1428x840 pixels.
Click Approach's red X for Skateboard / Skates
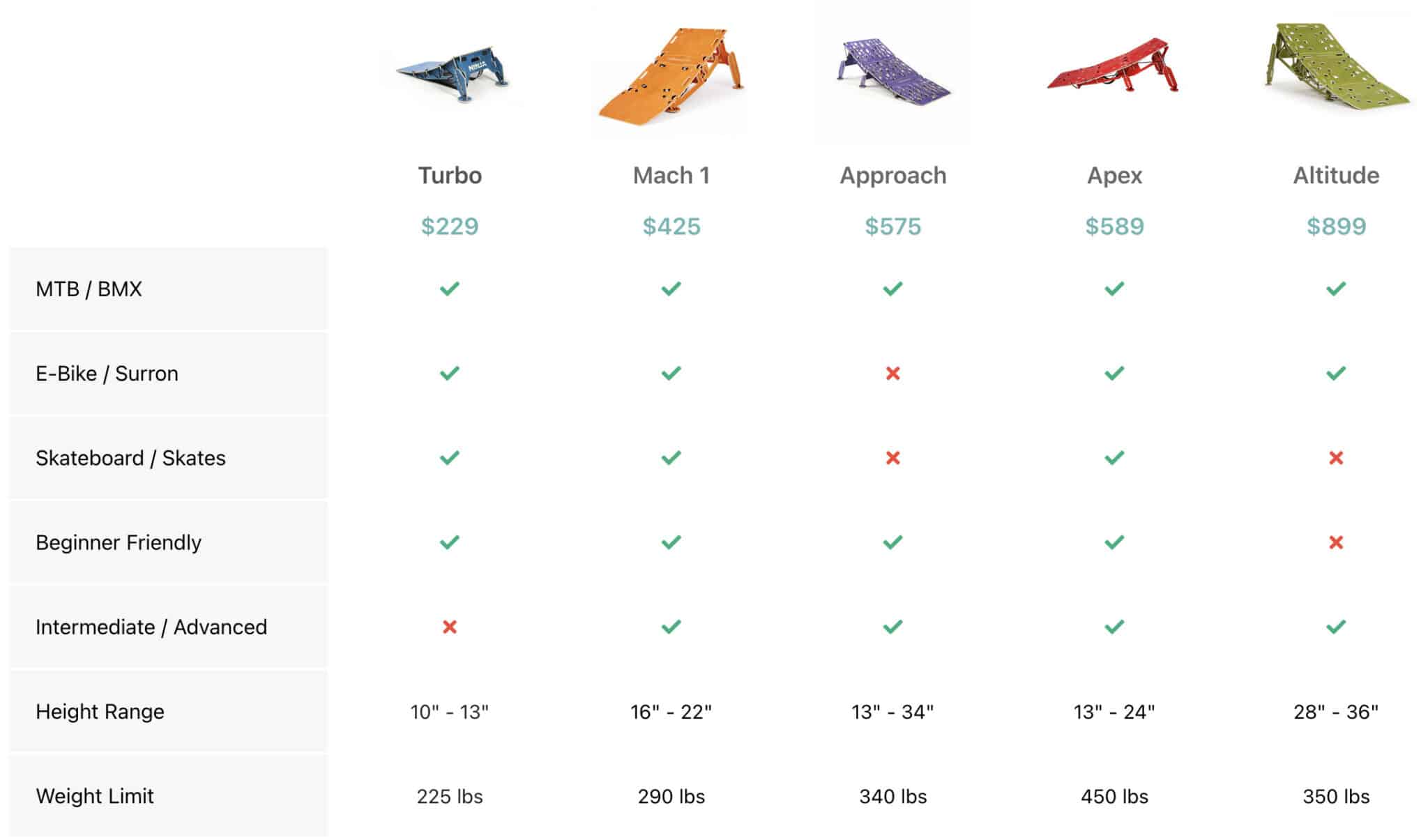click(892, 458)
